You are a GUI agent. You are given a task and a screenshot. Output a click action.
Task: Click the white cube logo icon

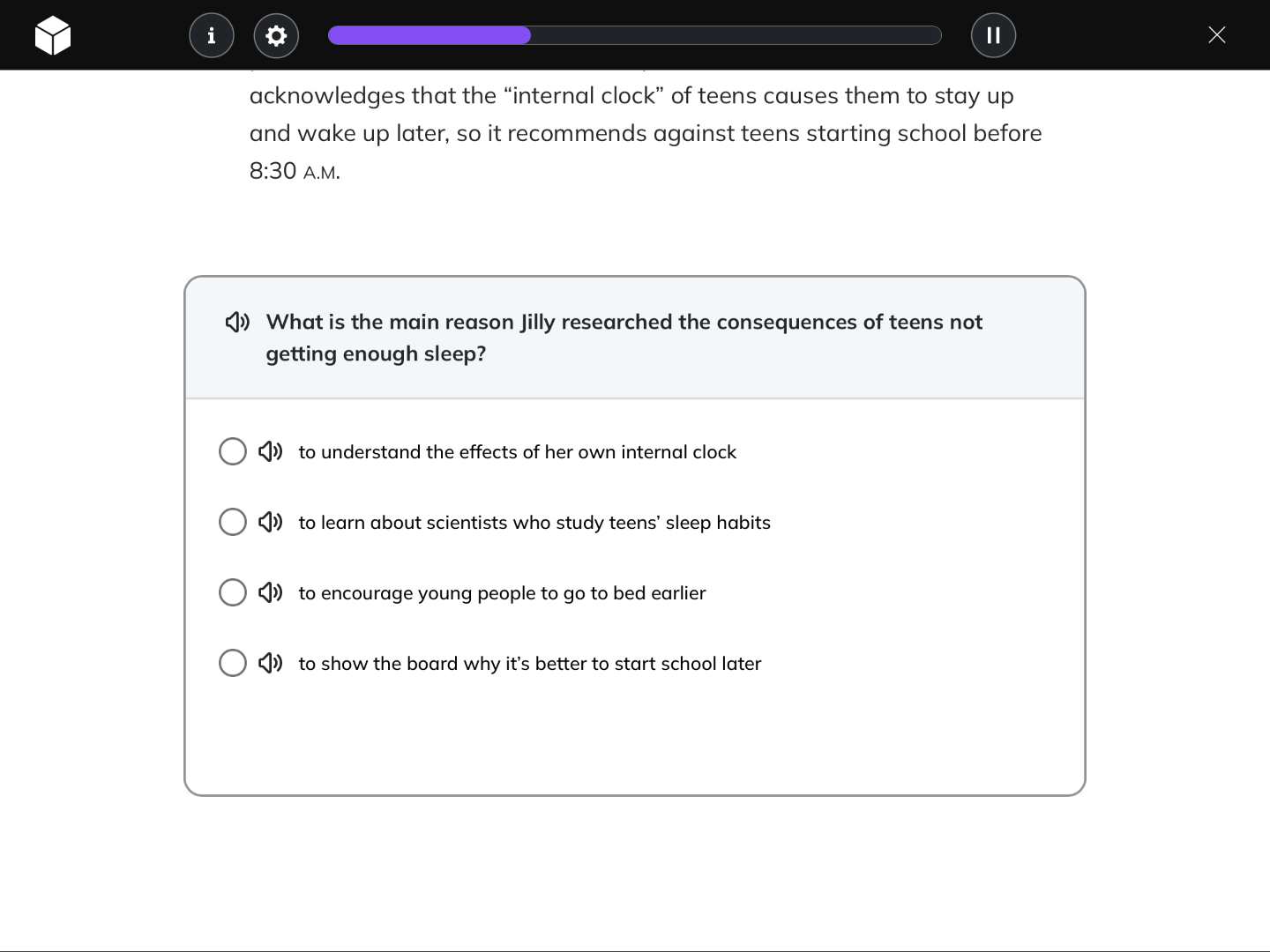[x=53, y=35]
